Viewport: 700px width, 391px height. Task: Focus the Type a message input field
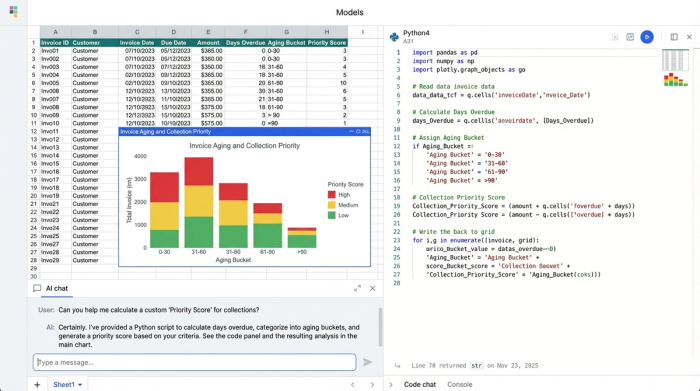[194, 362]
